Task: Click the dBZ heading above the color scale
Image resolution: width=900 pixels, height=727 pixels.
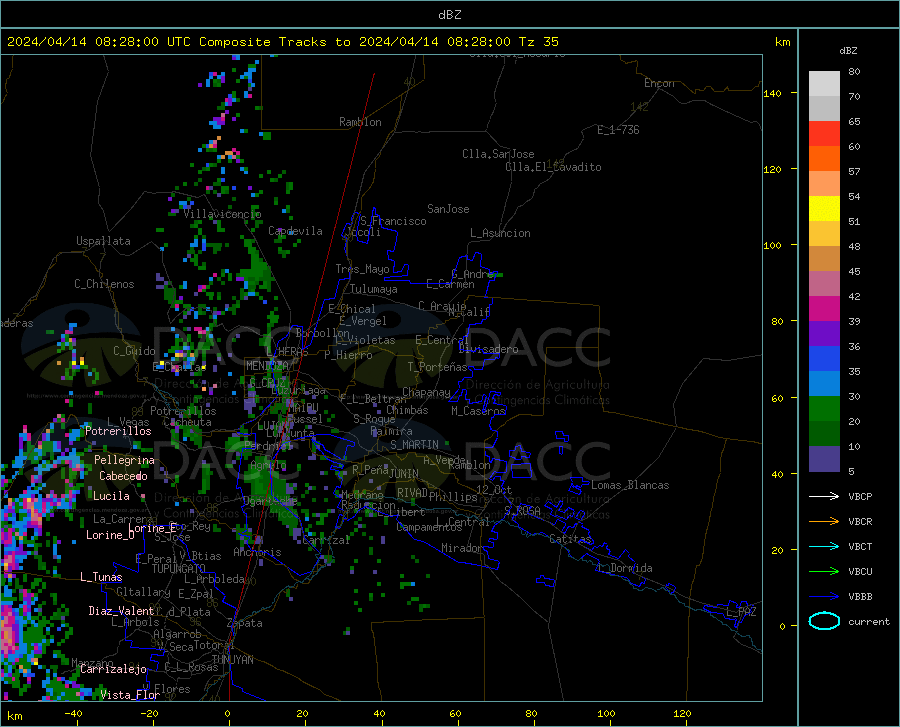Action: point(848,50)
